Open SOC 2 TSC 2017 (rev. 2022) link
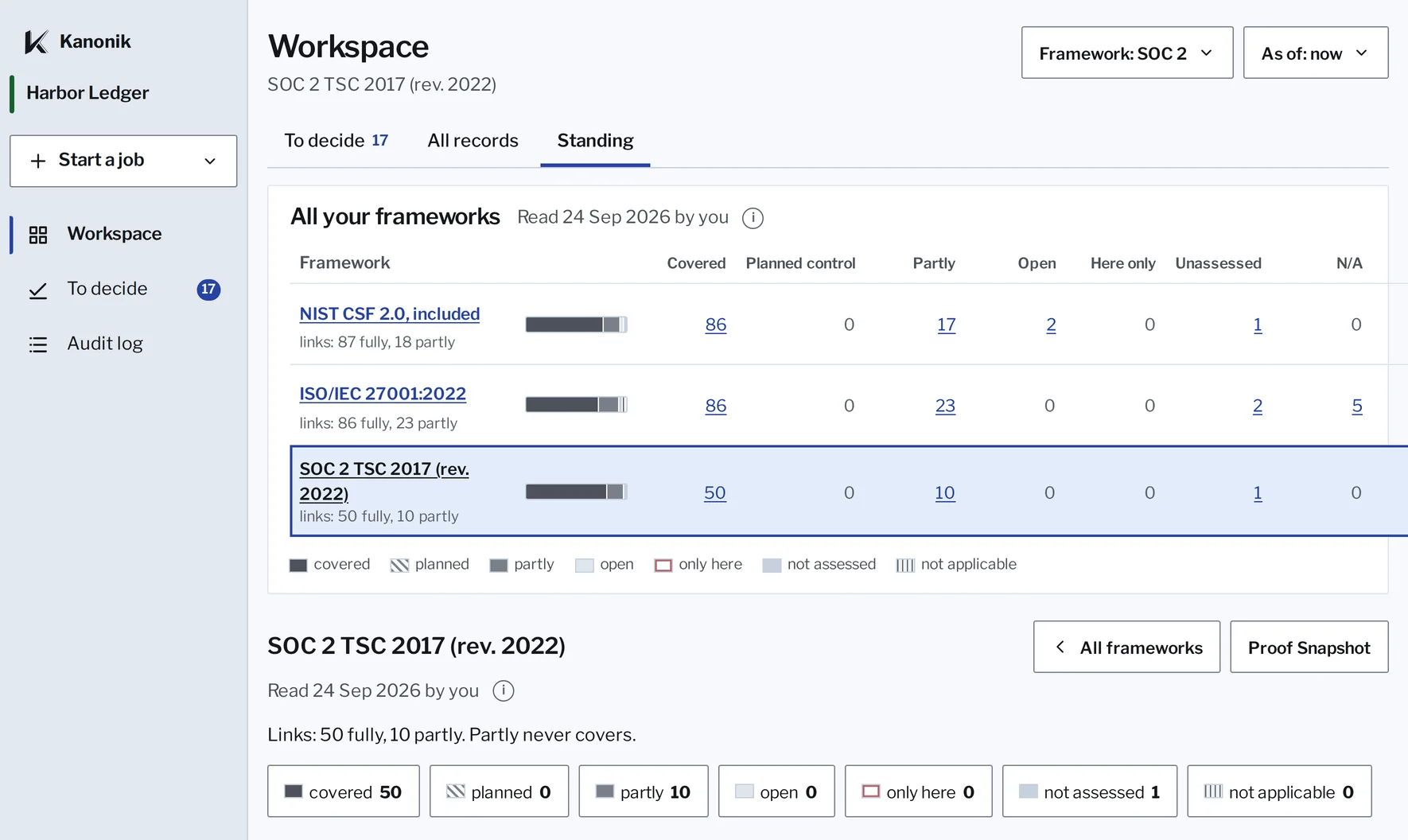The height and width of the screenshot is (840, 1408). (384, 481)
